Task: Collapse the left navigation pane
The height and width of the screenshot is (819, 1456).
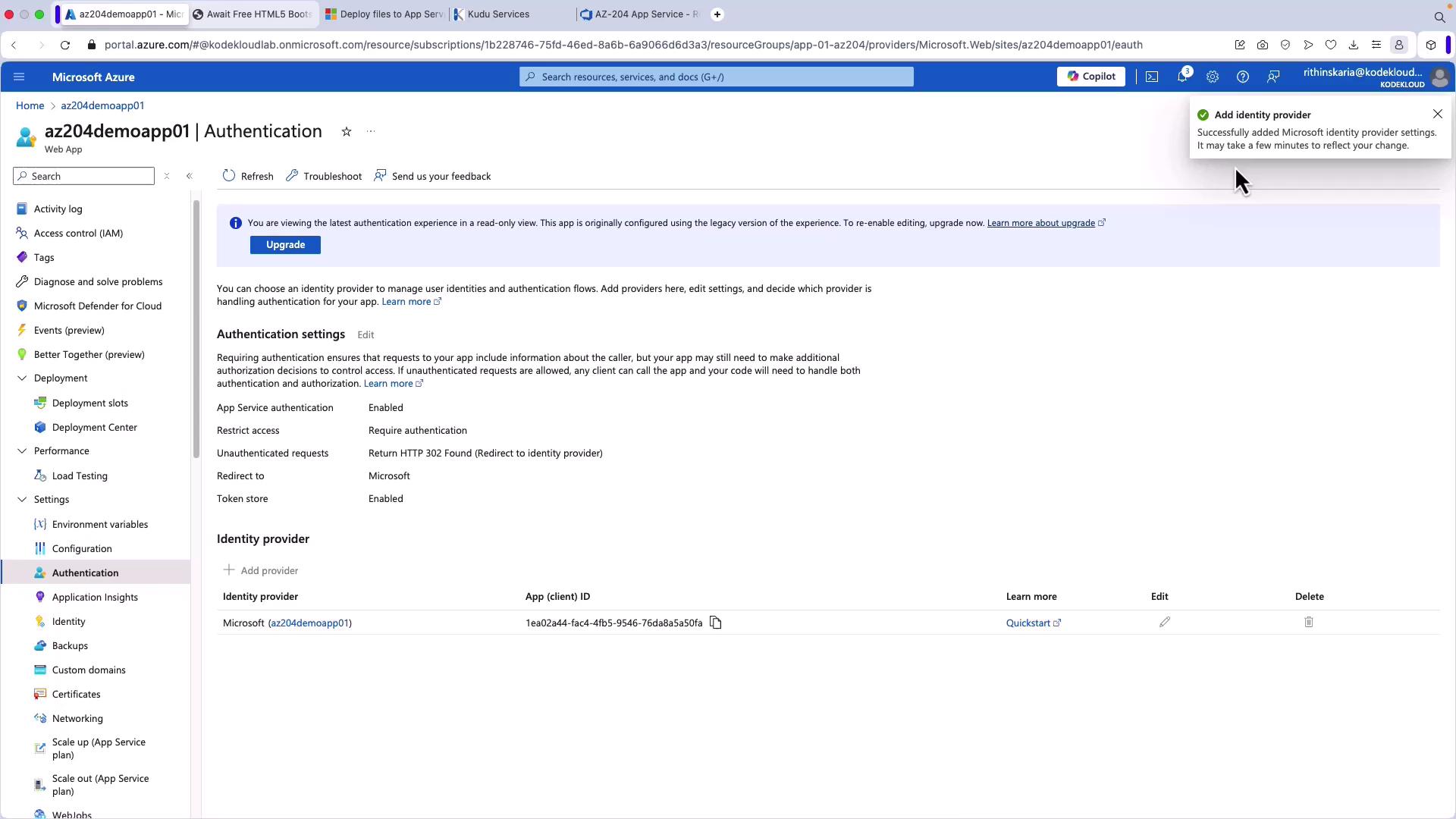Action: click(x=190, y=176)
